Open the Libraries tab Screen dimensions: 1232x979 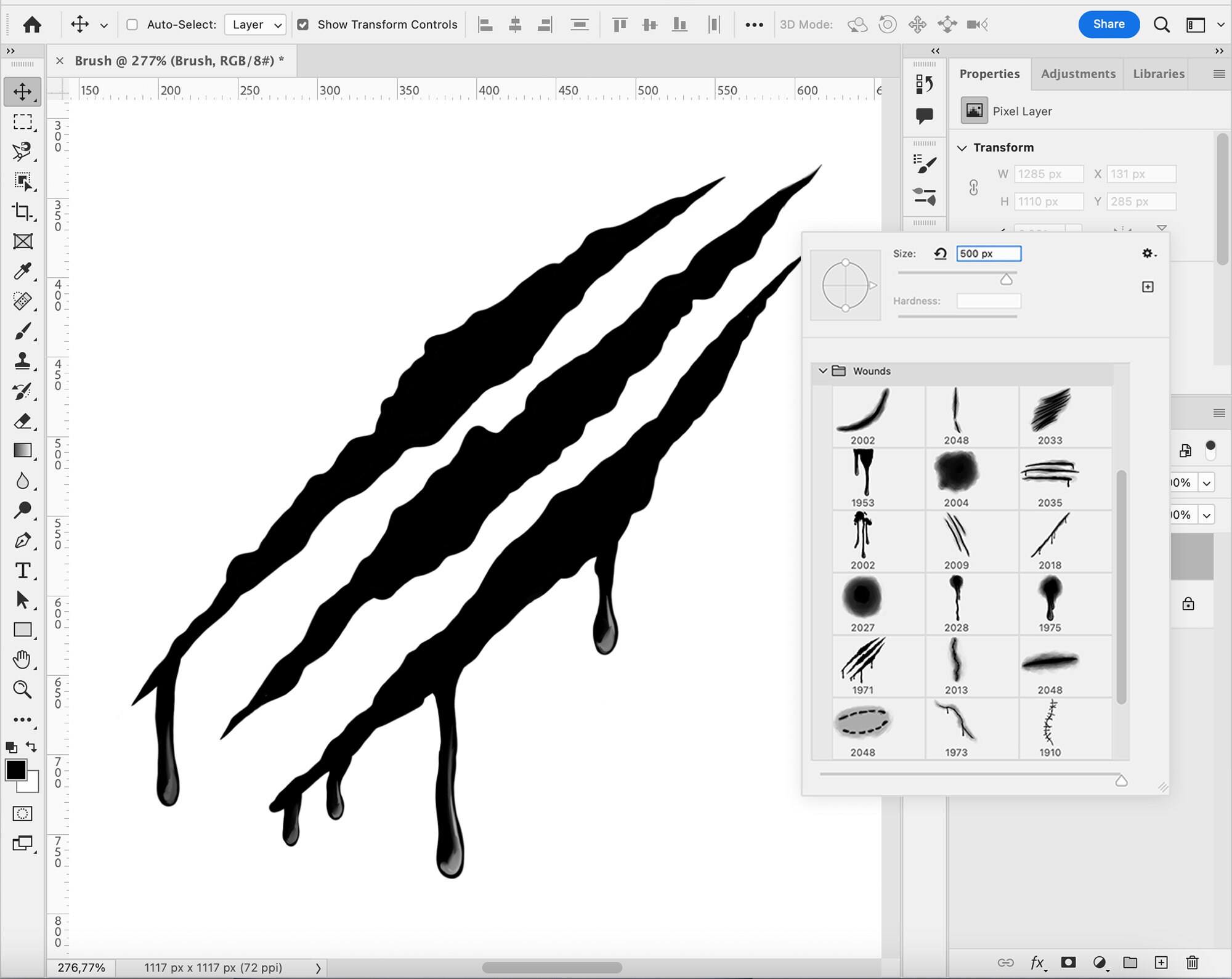(1157, 73)
